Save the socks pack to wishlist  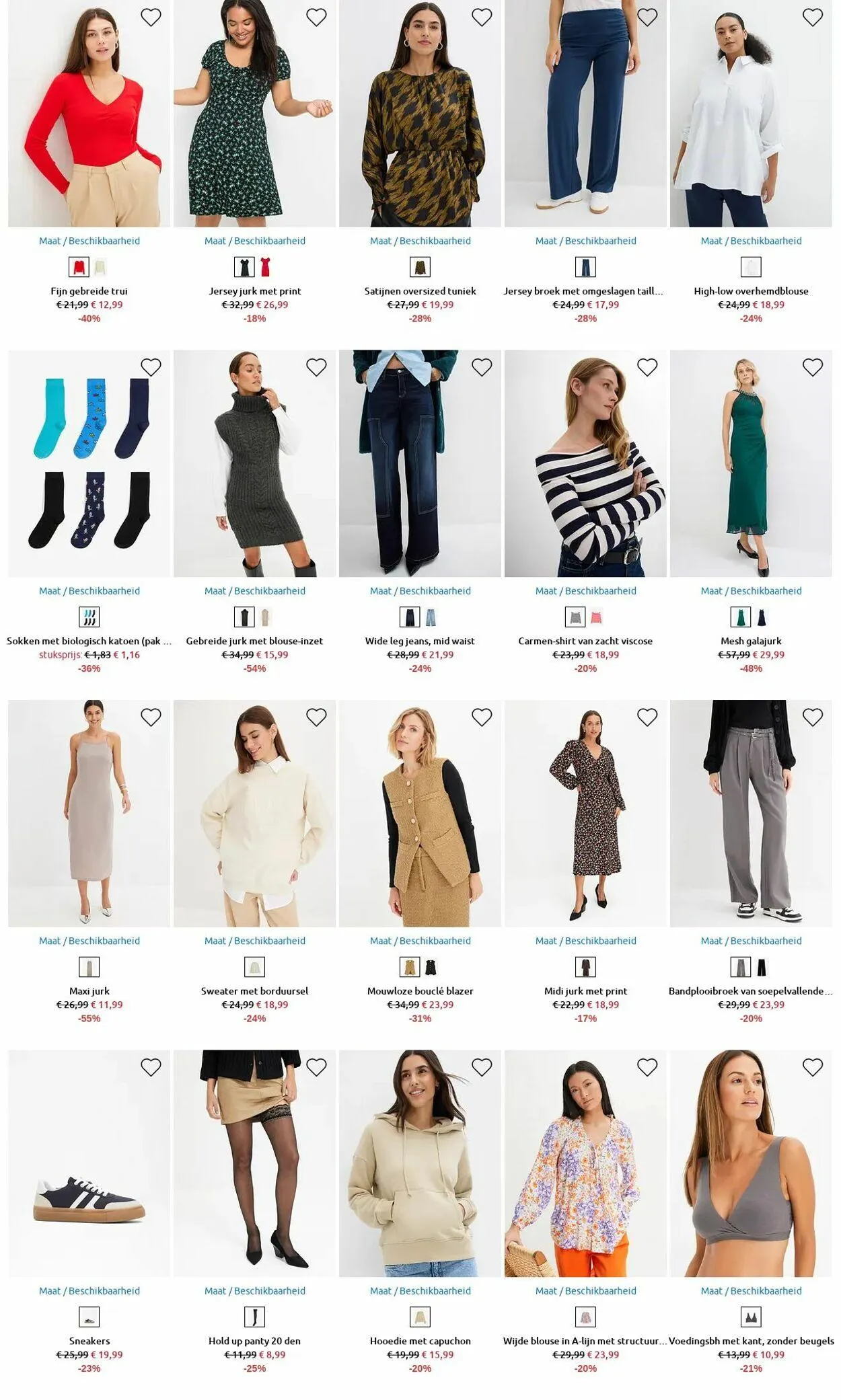coord(151,367)
